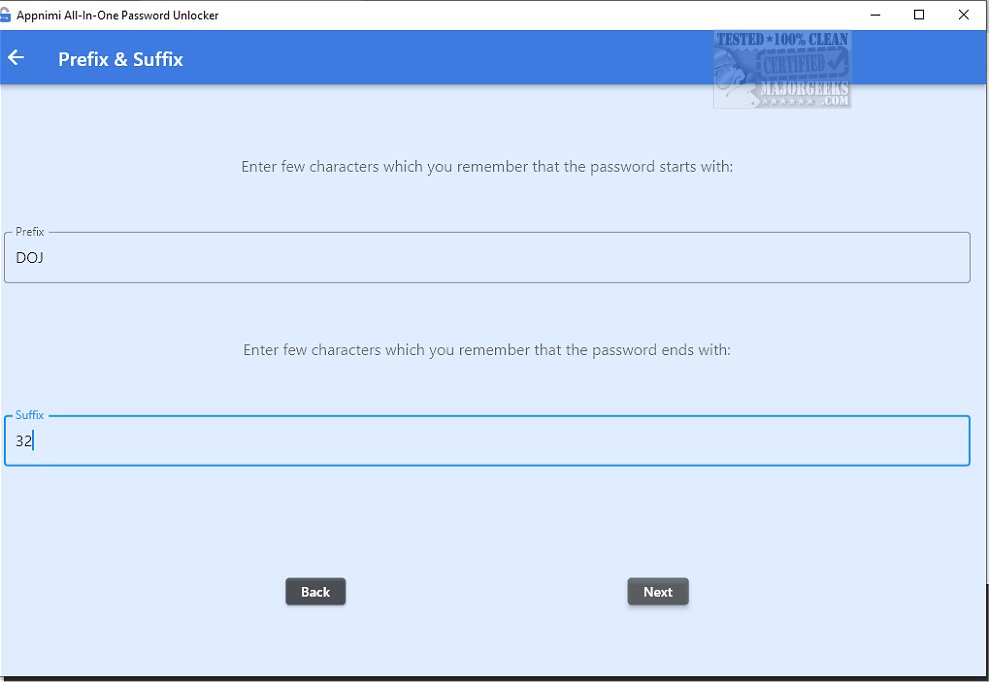Click the Prefix field label
The height and width of the screenshot is (682, 989).
(x=30, y=232)
